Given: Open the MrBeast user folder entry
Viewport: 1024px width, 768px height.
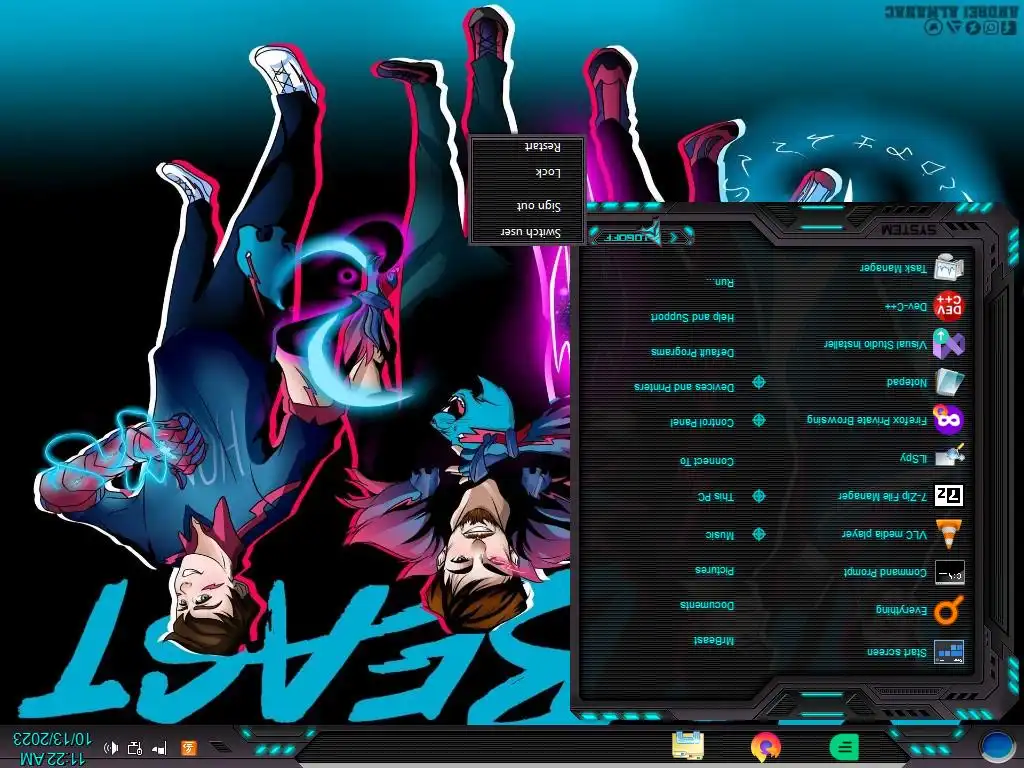Looking at the screenshot, I should tap(714, 641).
